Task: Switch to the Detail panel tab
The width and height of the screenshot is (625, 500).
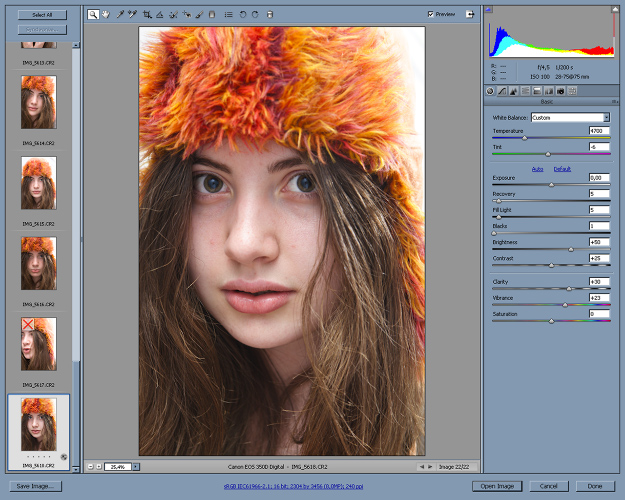Action: tap(513, 90)
